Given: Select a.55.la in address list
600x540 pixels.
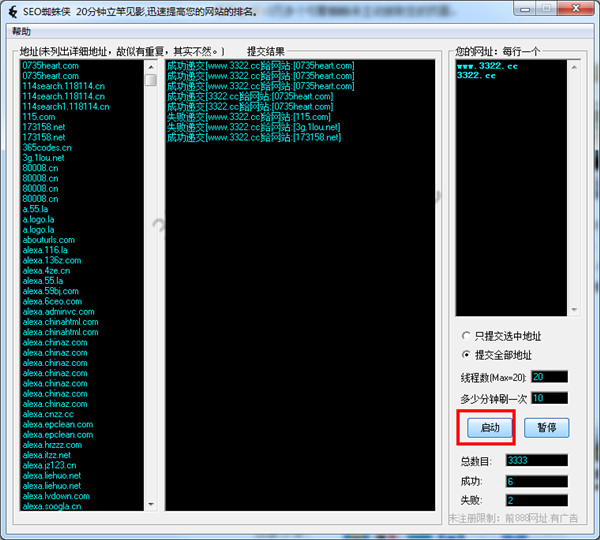Looking at the screenshot, I should tap(35, 209).
